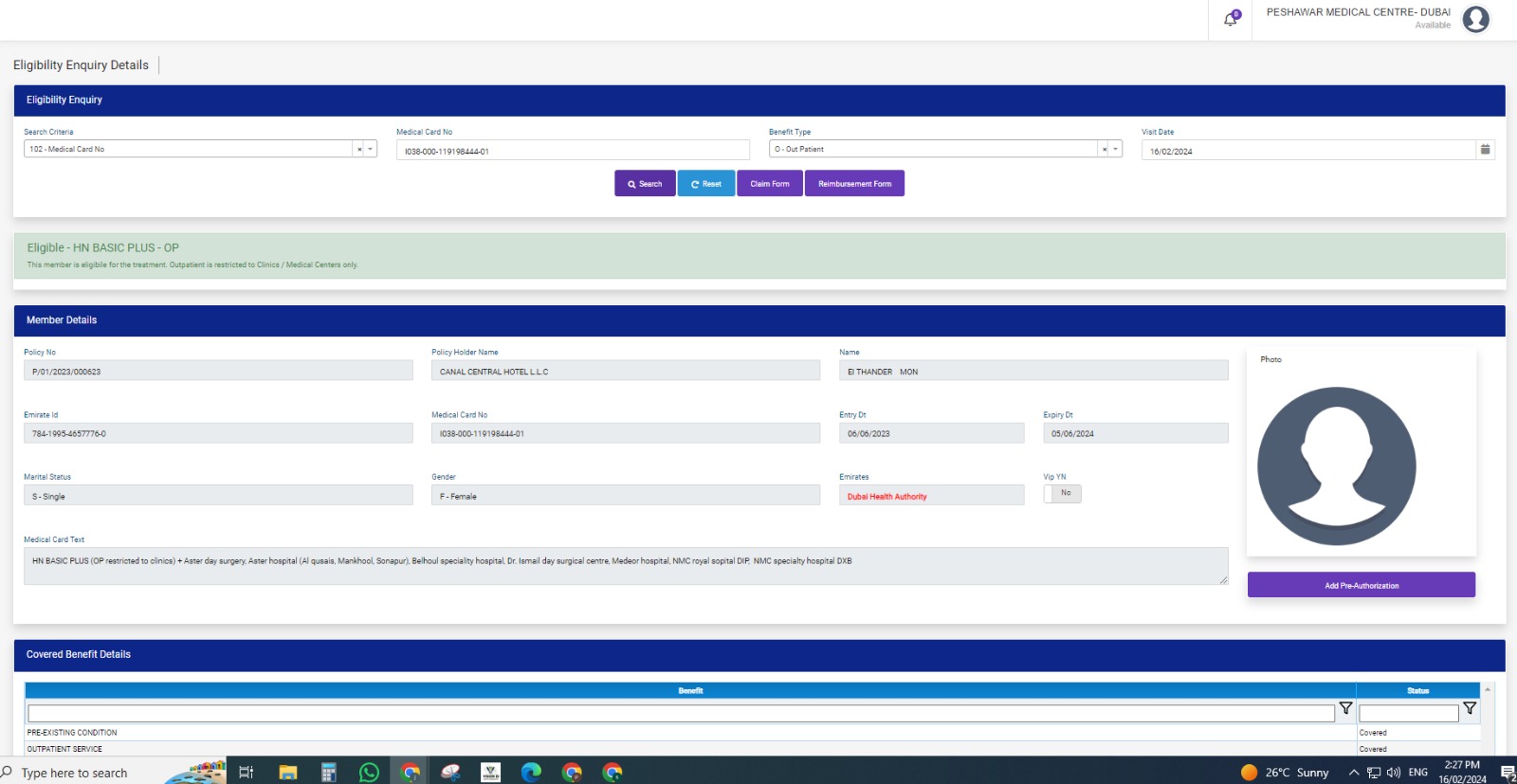Open Microsoft Edge from the taskbar
The height and width of the screenshot is (784, 1517).
tap(531, 773)
